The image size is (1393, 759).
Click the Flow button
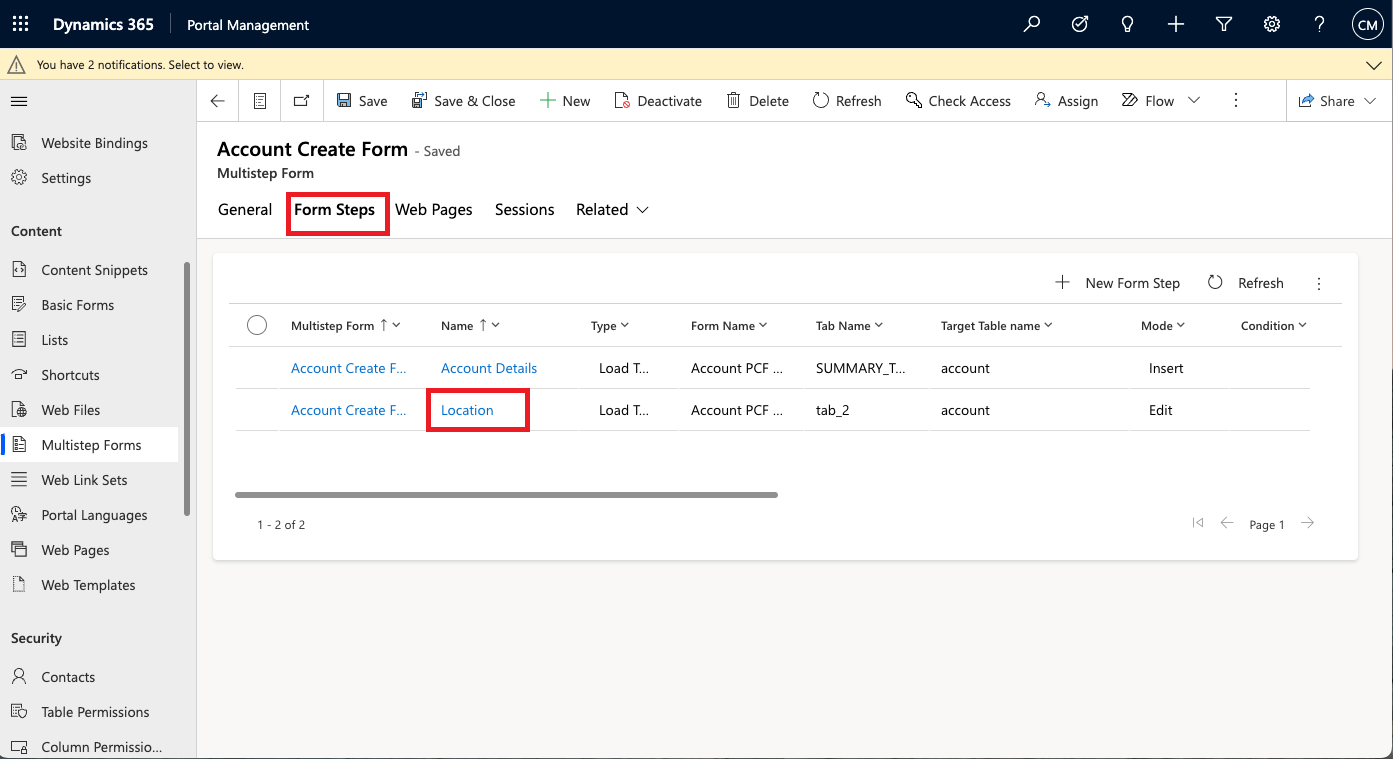[x=1148, y=101]
